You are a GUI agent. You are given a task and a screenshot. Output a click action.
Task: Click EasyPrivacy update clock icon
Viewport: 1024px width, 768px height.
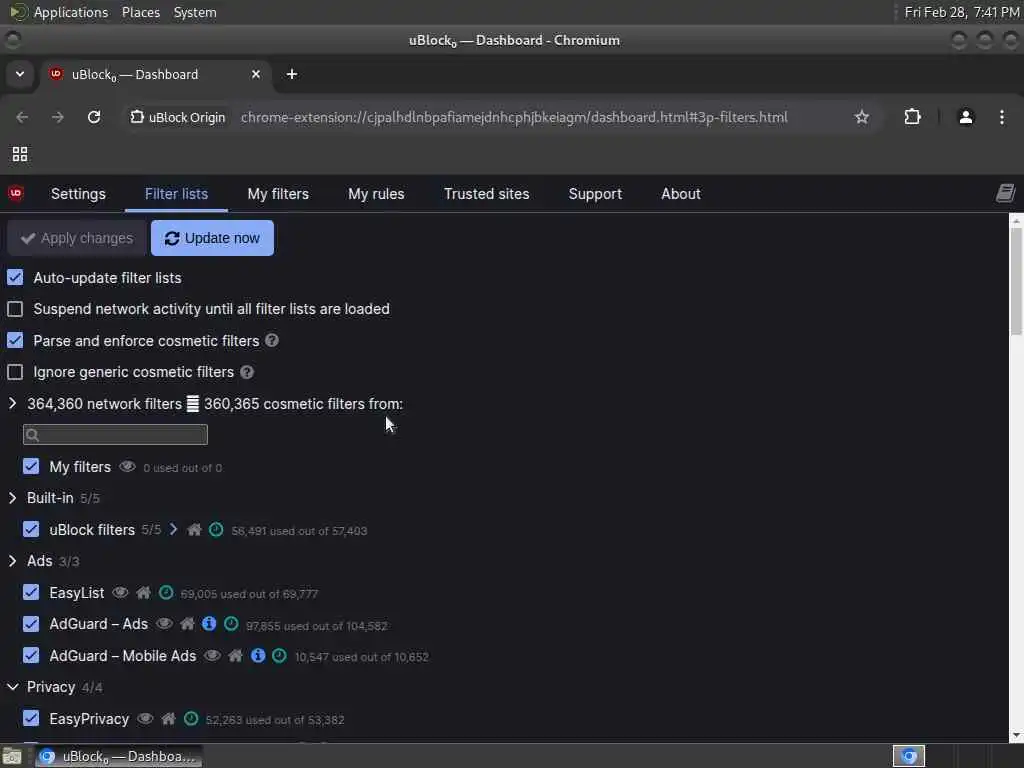(x=191, y=718)
